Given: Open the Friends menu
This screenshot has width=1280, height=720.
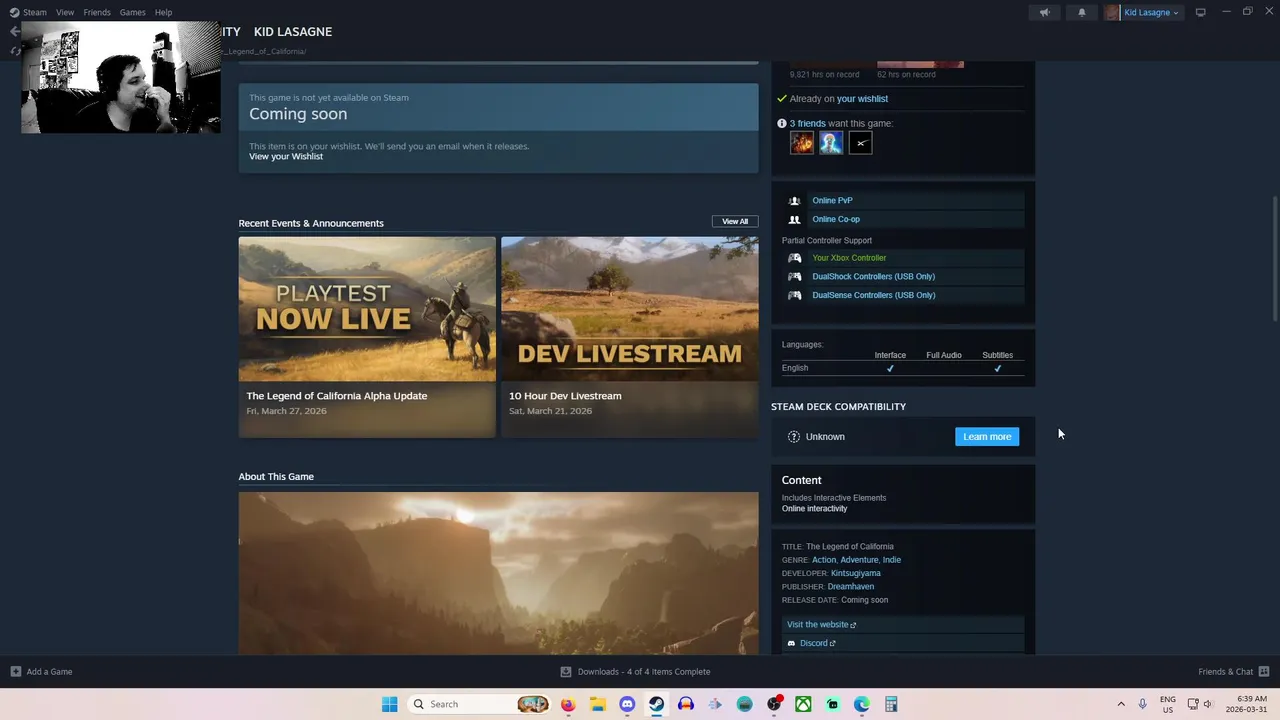Looking at the screenshot, I should click(97, 12).
